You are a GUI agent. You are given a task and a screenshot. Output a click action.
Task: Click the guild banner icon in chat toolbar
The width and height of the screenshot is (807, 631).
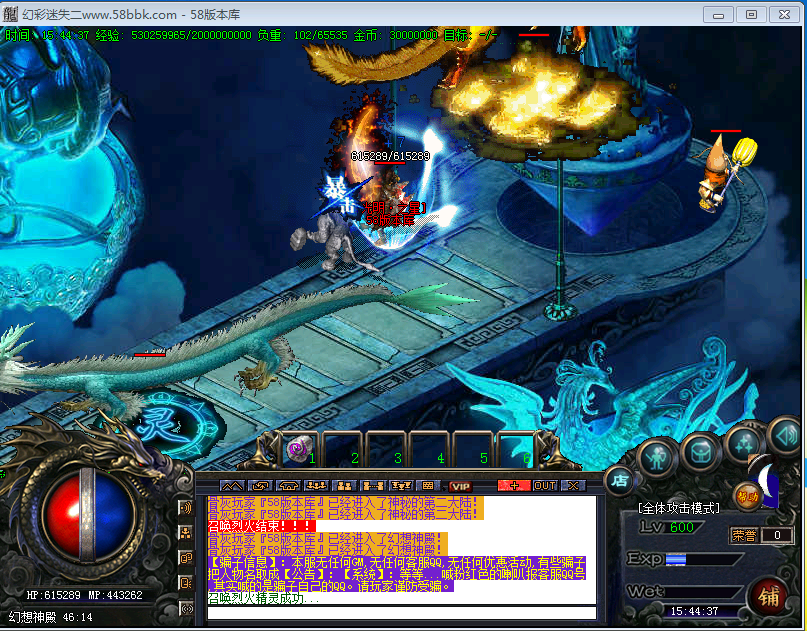(x=288, y=486)
